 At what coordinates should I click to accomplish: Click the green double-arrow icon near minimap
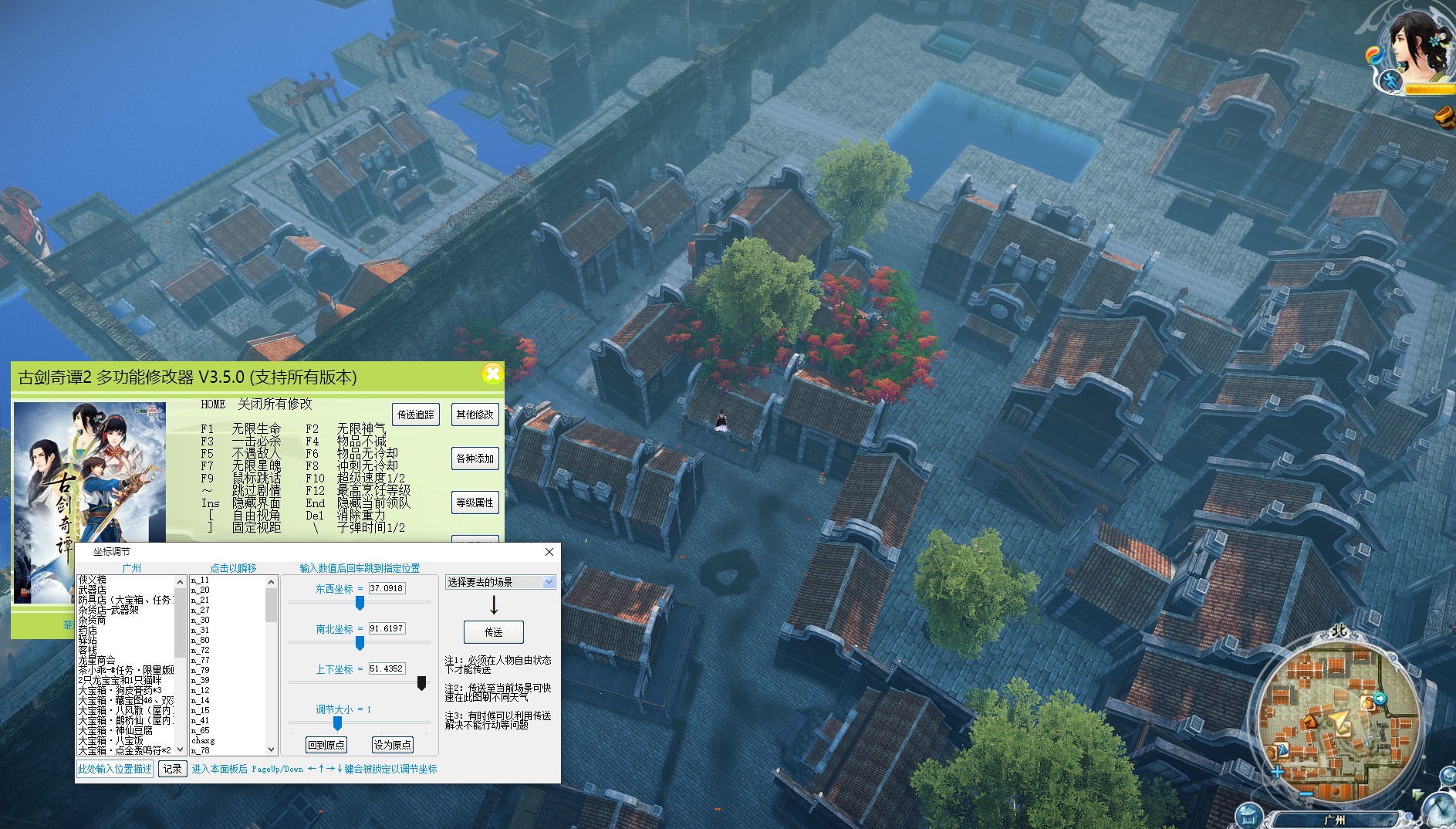pyautogui.click(x=1418, y=793)
